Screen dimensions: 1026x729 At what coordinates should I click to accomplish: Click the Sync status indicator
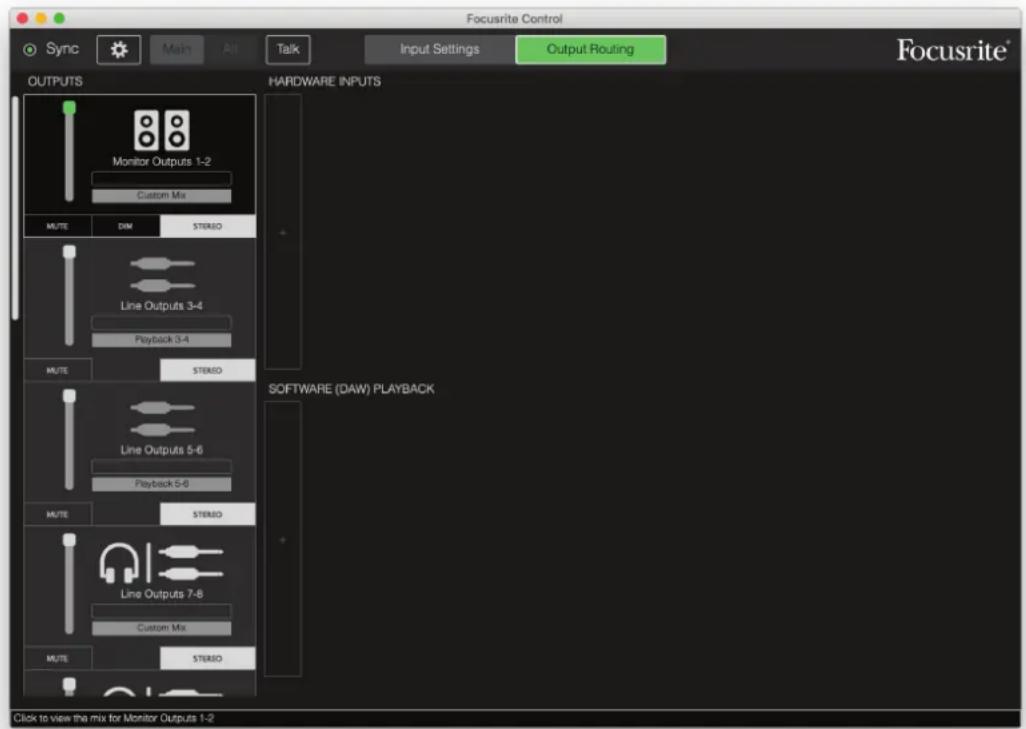pos(29,50)
